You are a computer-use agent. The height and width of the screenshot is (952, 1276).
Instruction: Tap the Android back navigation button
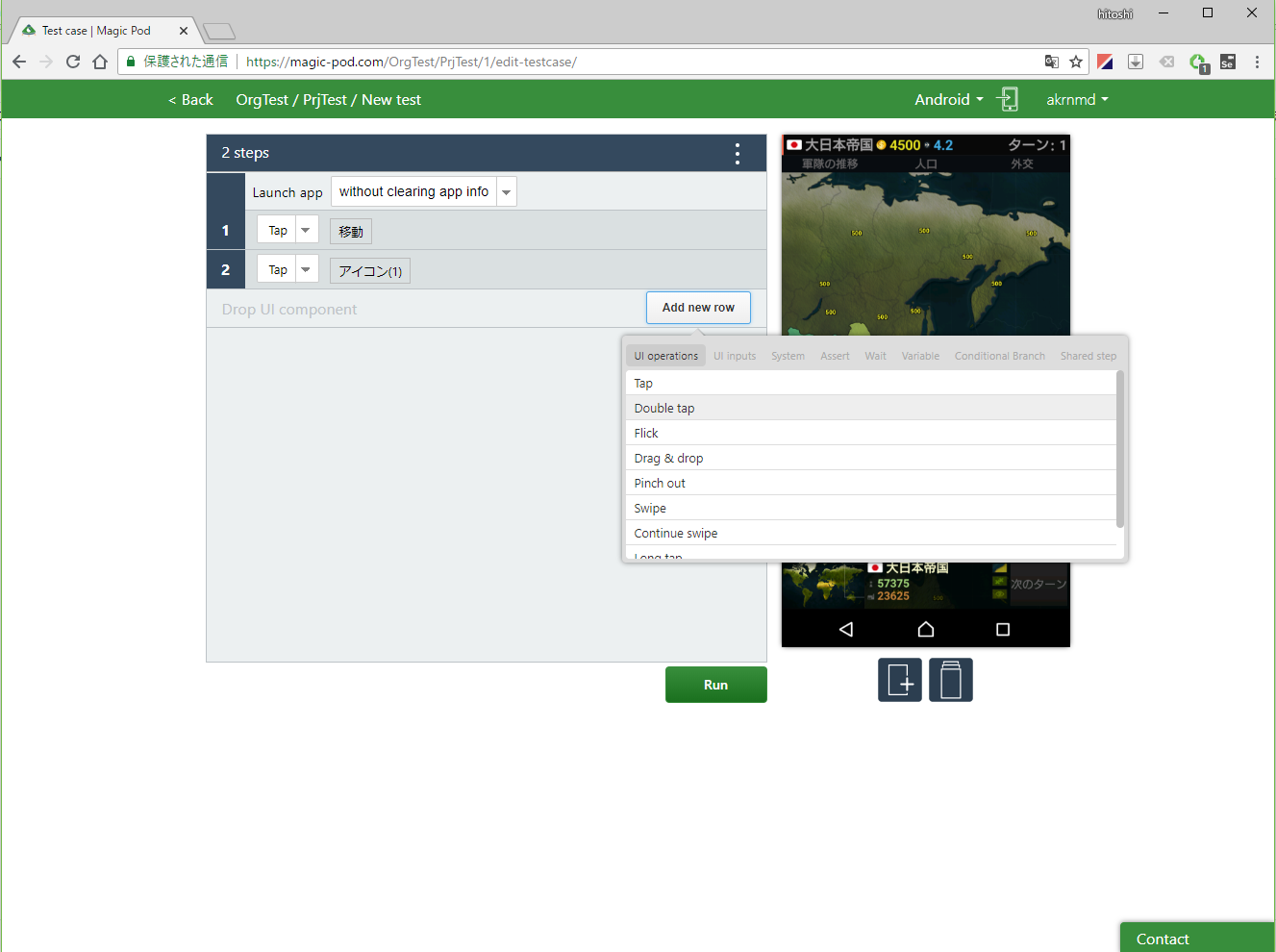[846, 629]
